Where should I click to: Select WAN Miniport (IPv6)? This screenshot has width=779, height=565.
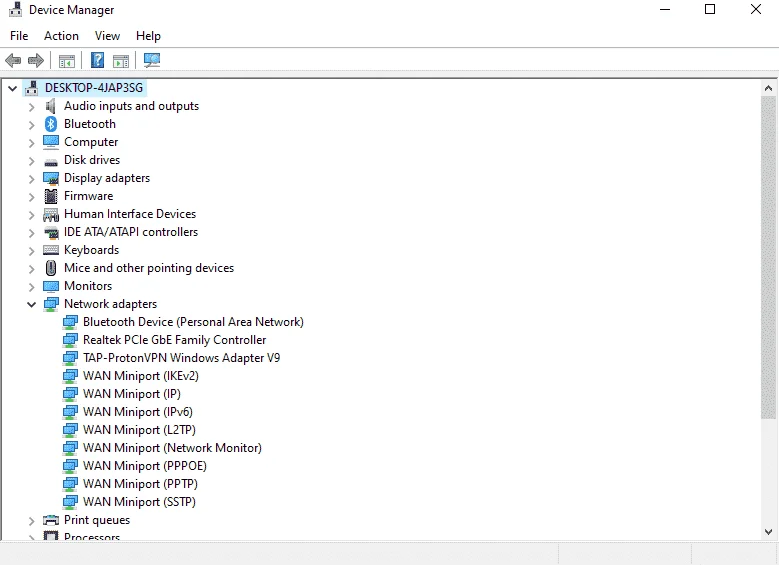(138, 411)
